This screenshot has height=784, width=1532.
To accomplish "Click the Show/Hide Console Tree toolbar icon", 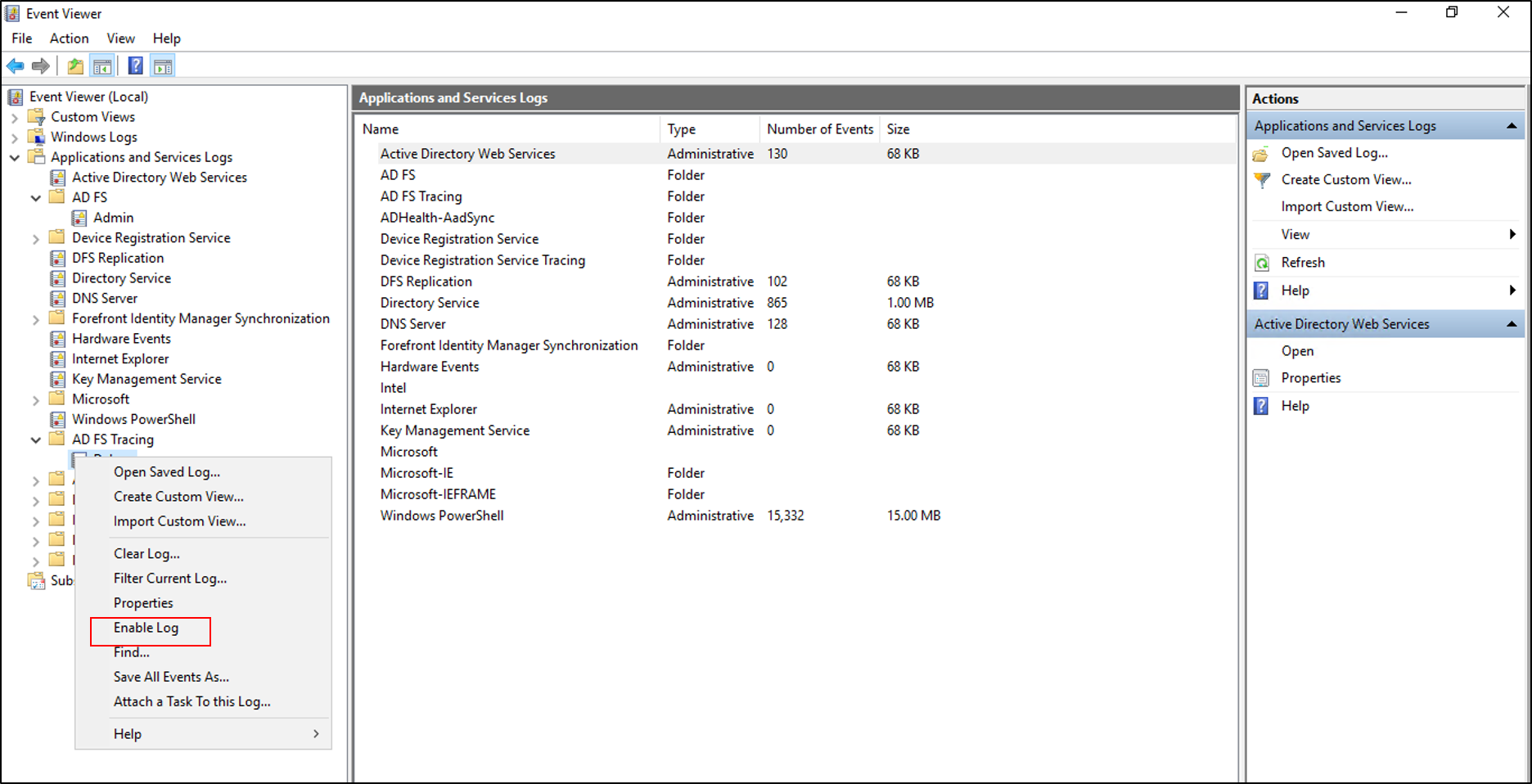I will [x=102, y=65].
